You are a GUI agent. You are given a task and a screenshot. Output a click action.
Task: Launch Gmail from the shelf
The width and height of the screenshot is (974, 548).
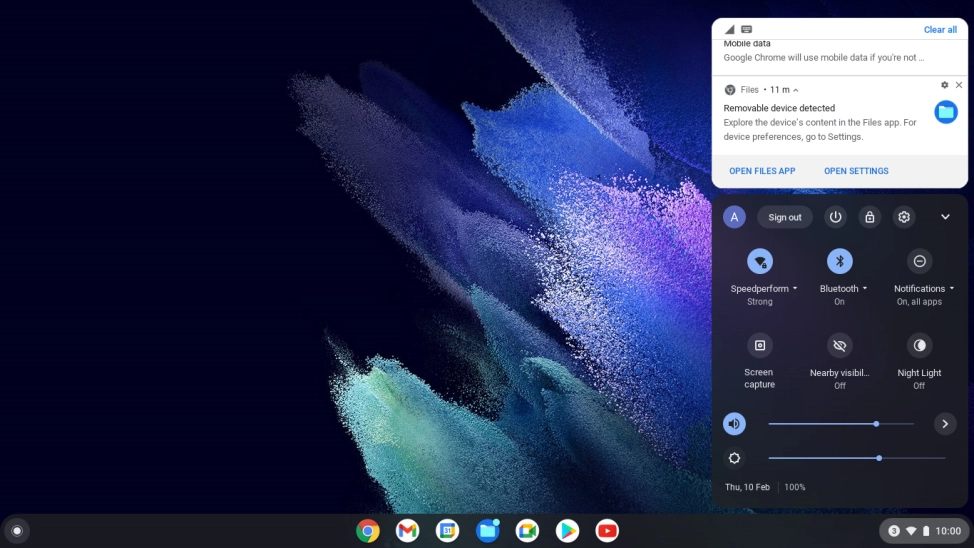407,531
